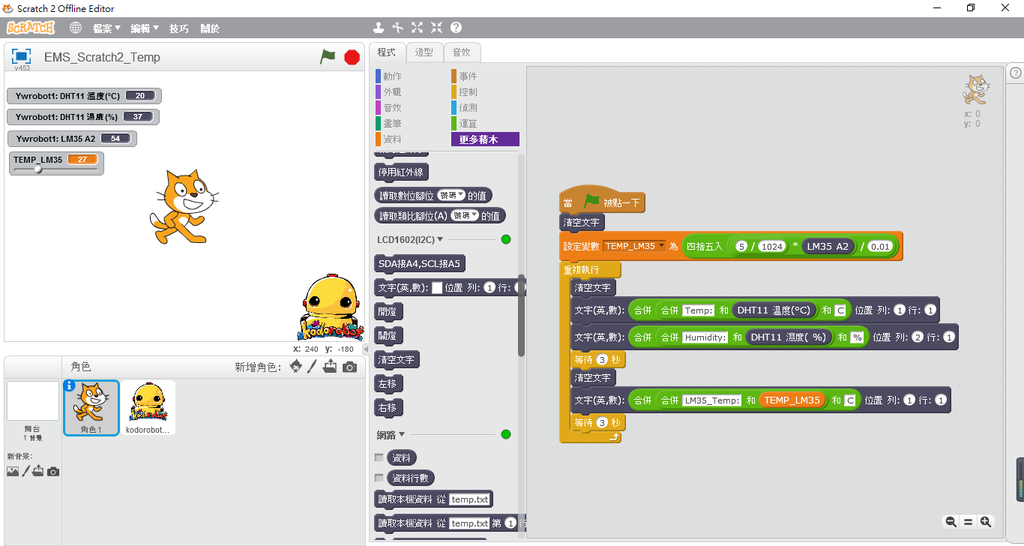Select the scissors delete tool

tap(397, 28)
